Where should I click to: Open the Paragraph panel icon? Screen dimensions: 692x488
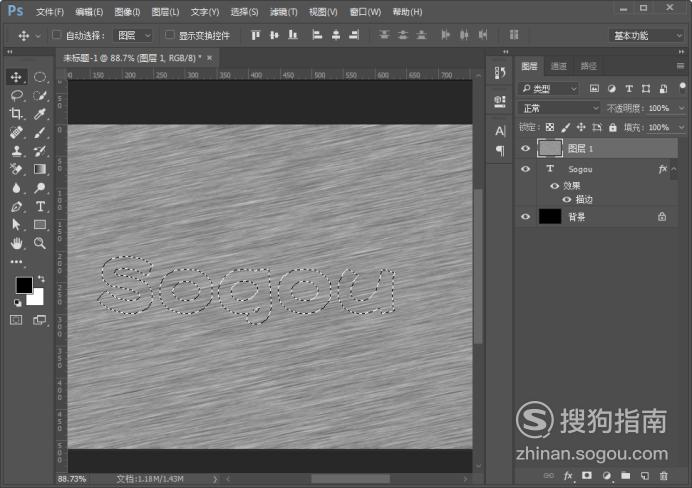(500, 151)
